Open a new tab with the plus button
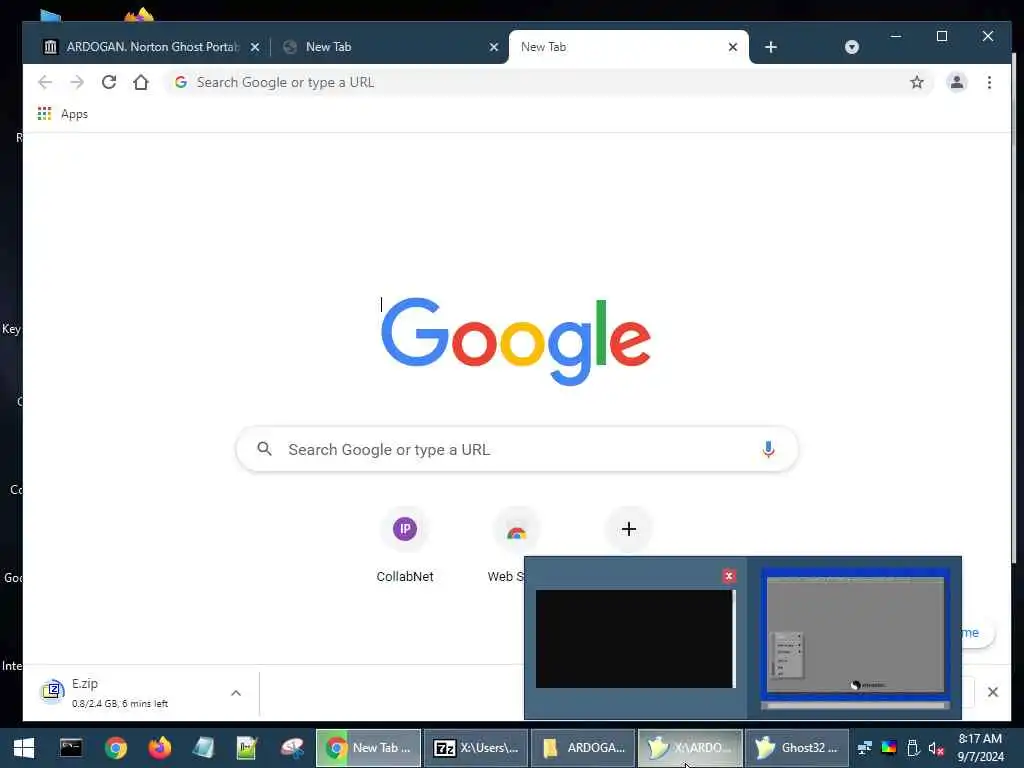Viewport: 1024px width, 768px height. 771,47
